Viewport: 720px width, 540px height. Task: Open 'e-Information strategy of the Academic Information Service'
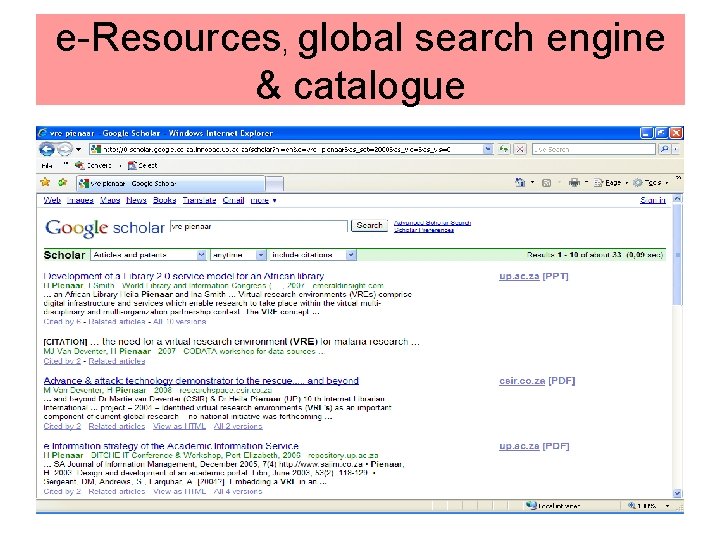click(x=171, y=446)
